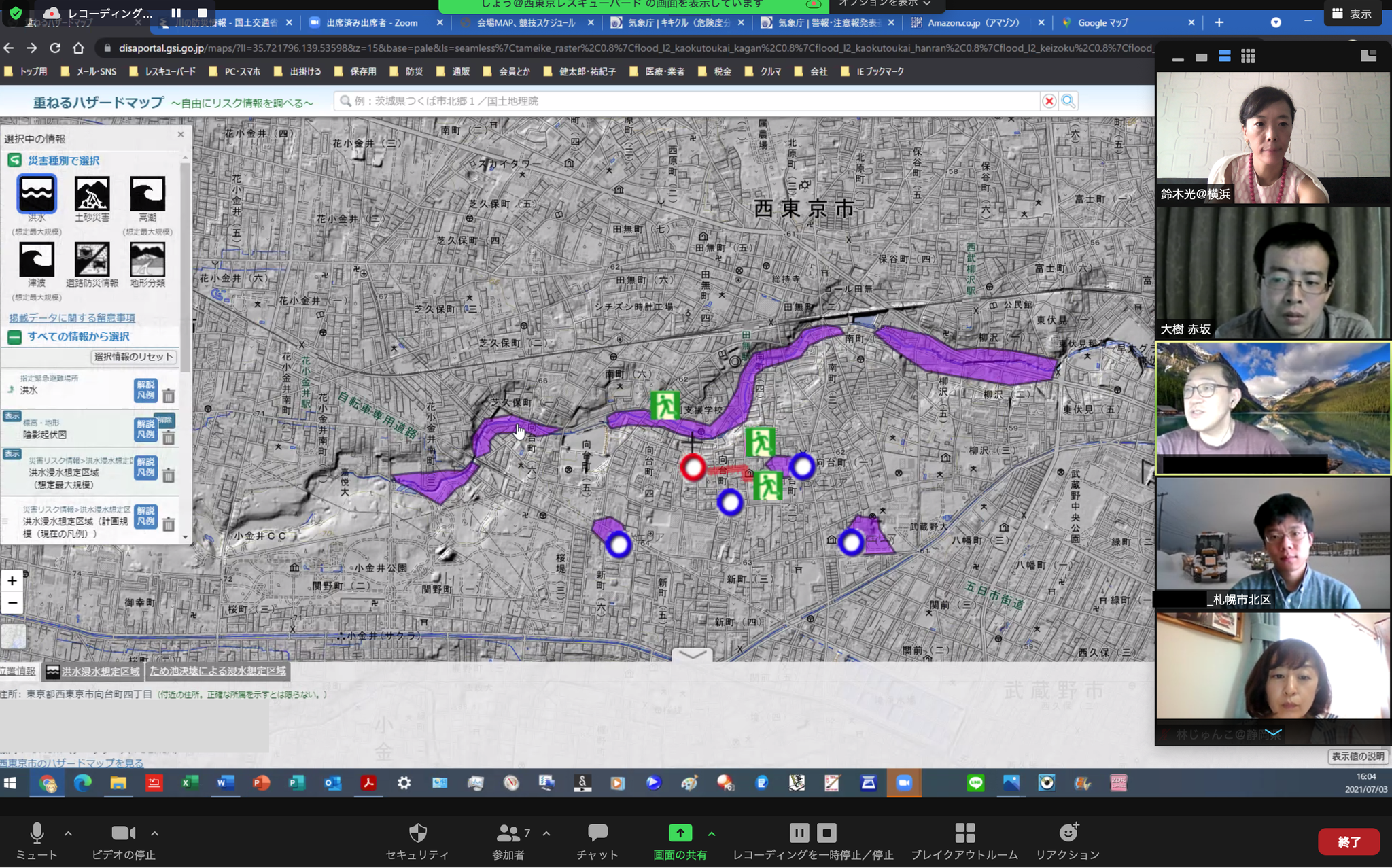Reload the browser page
The height and width of the screenshot is (868, 1392).
point(55,48)
